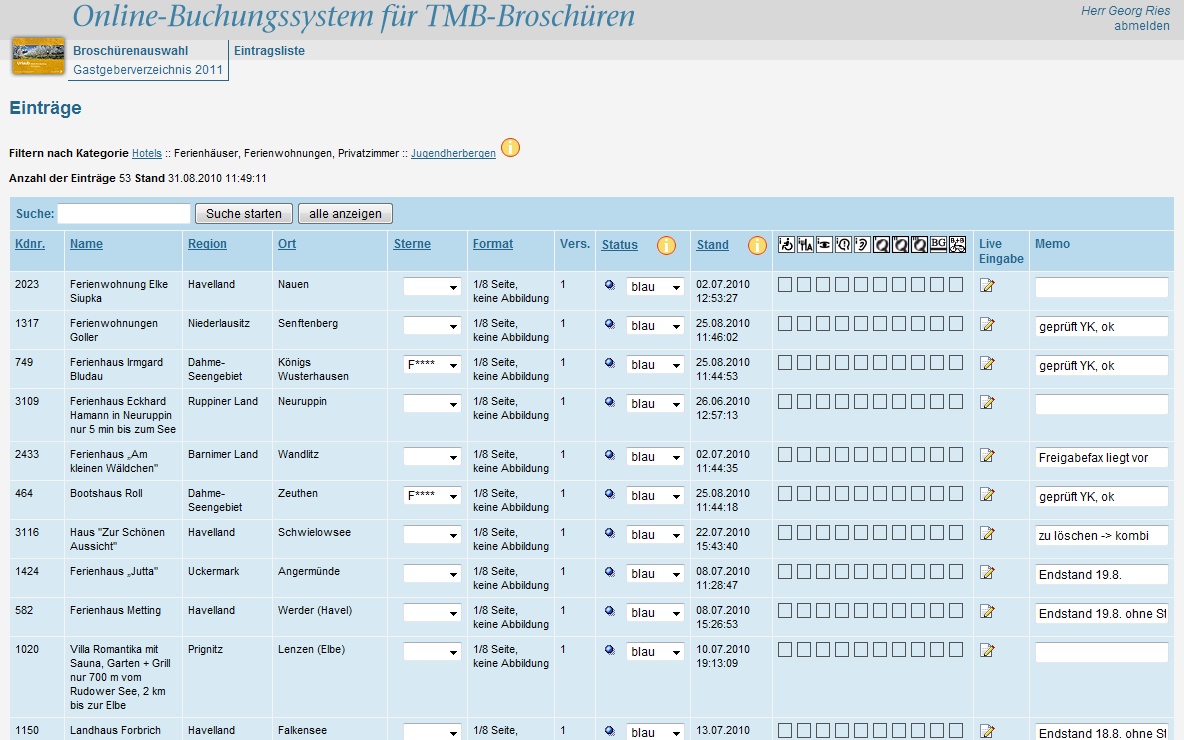Open the Sterne dropdown for the Wandlitz entry

(x=432, y=456)
